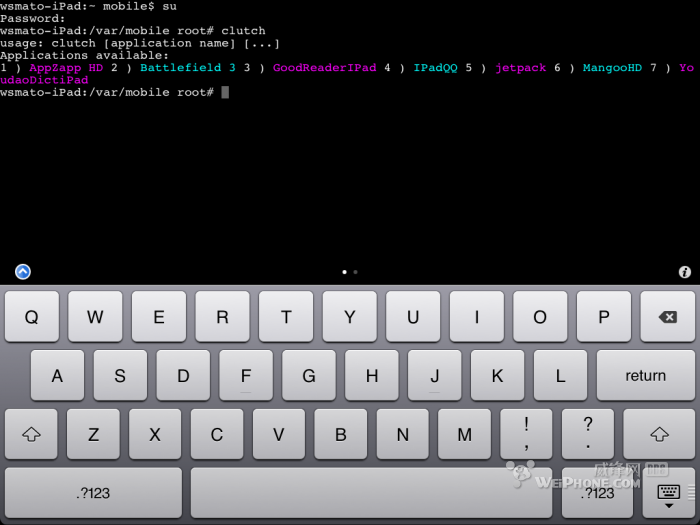Image resolution: width=700 pixels, height=525 pixels.
Task: Click the 'udaoDictiPad' text
Action: pos(44,80)
